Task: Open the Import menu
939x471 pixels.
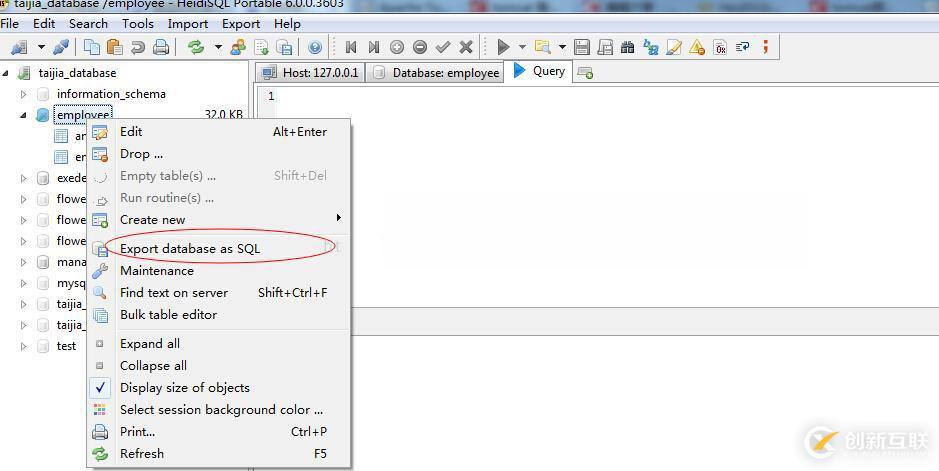Action: [x=188, y=24]
